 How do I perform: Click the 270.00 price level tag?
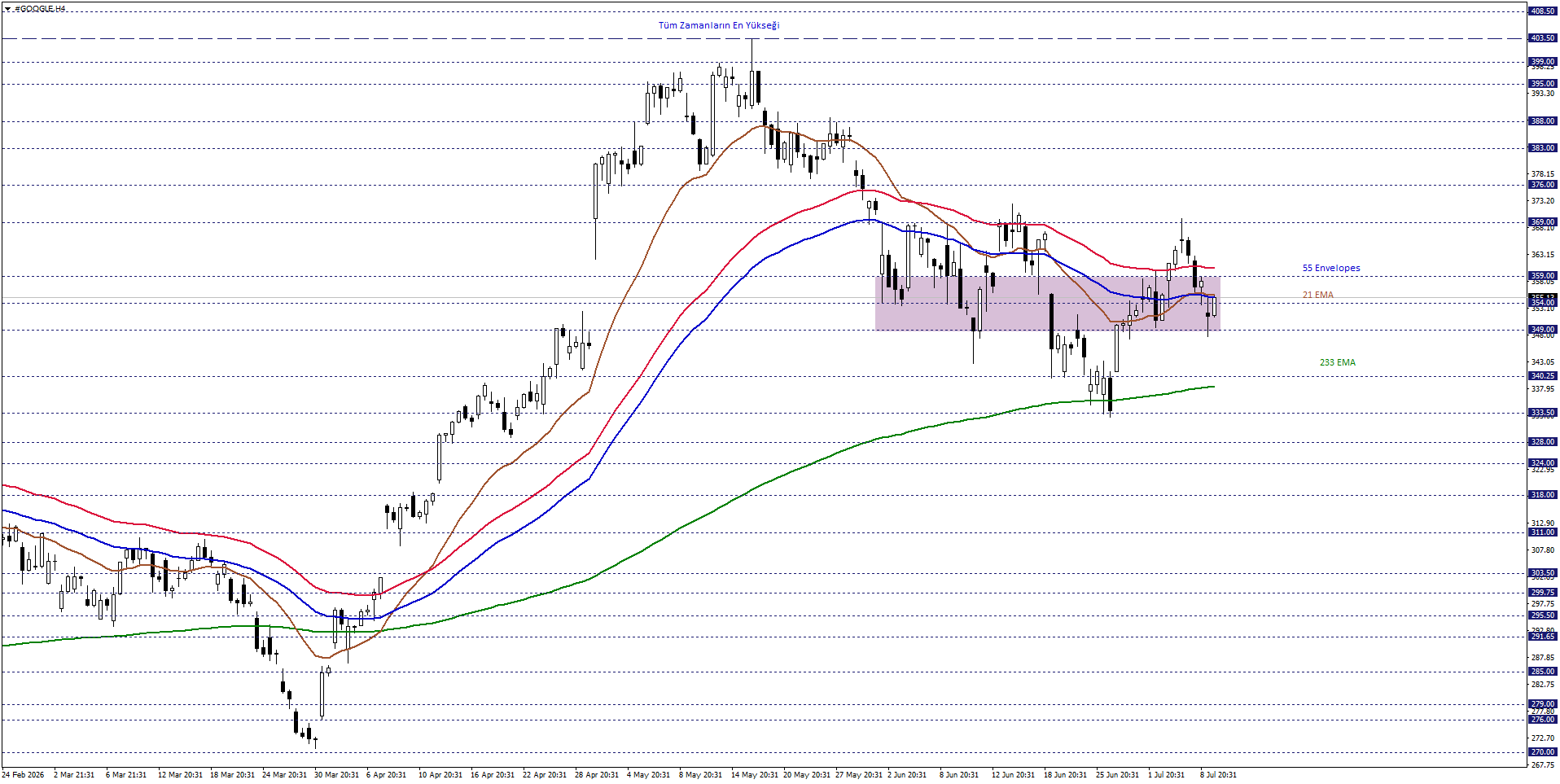click(x=1543, y=752)
